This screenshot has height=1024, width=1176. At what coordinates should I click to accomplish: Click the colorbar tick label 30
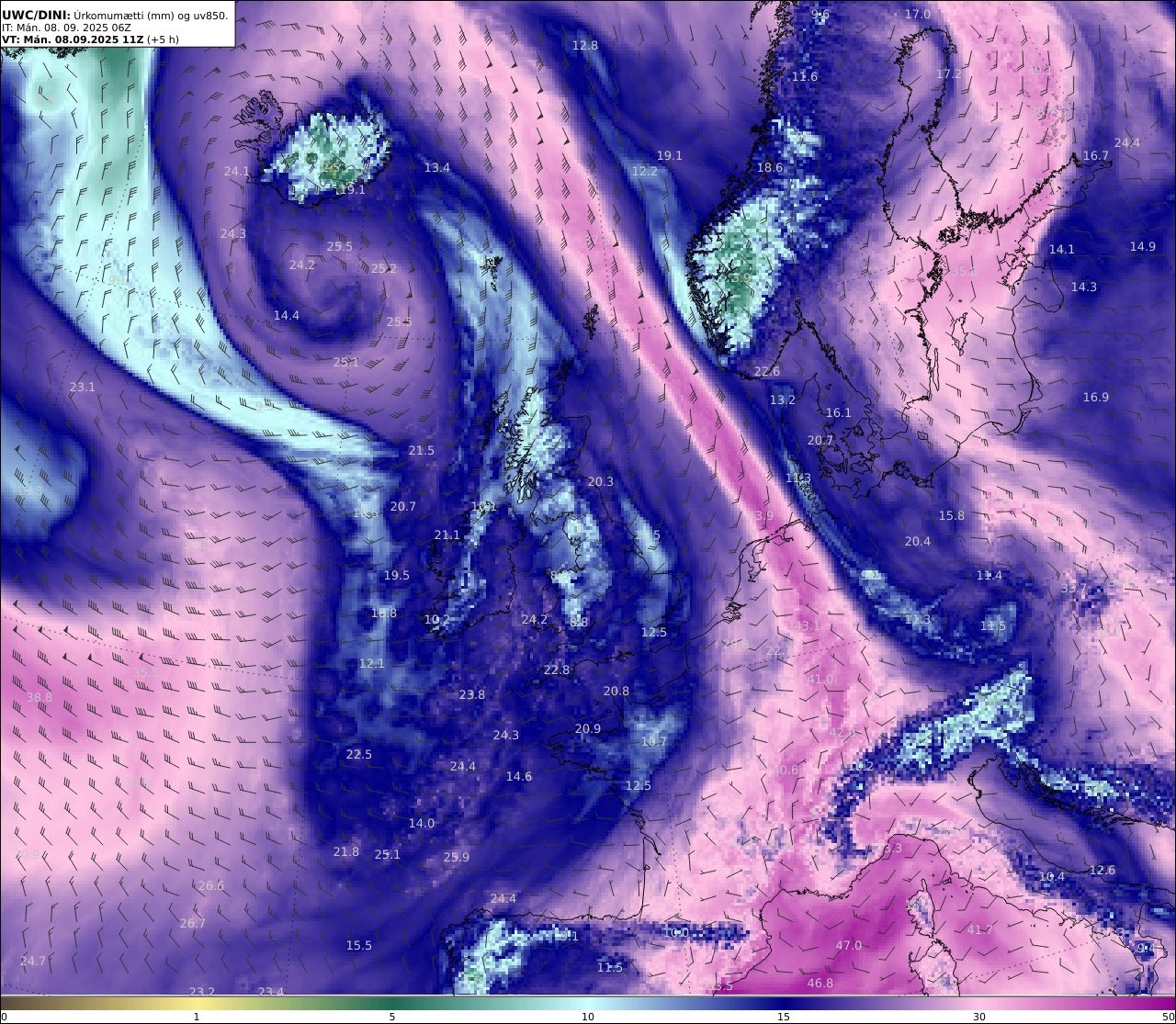click(x=979, y=1017)
